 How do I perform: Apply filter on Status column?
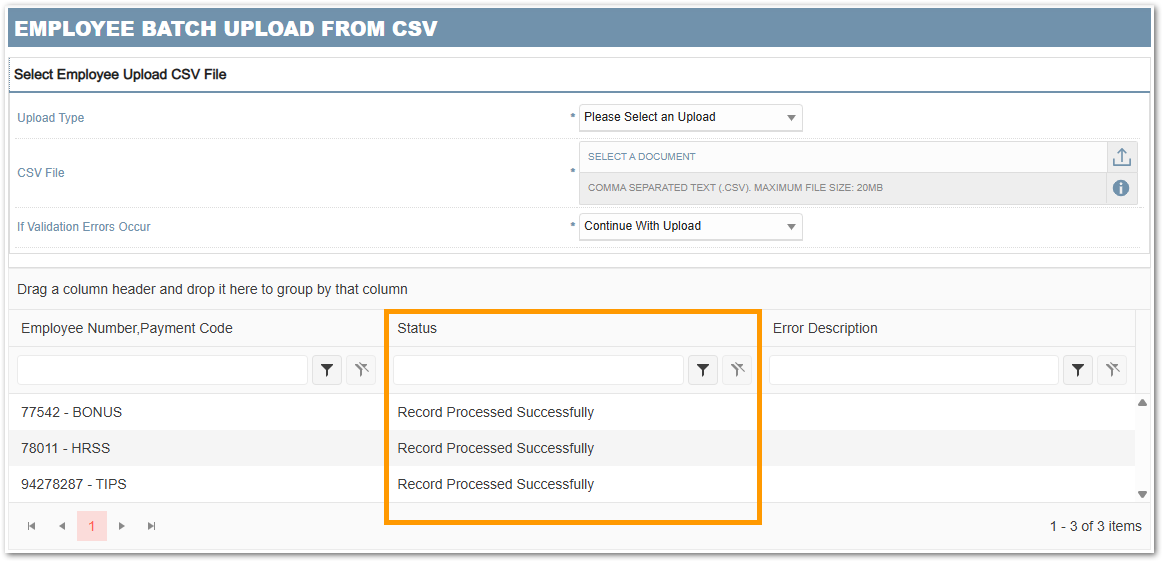[x=703, y=370]
